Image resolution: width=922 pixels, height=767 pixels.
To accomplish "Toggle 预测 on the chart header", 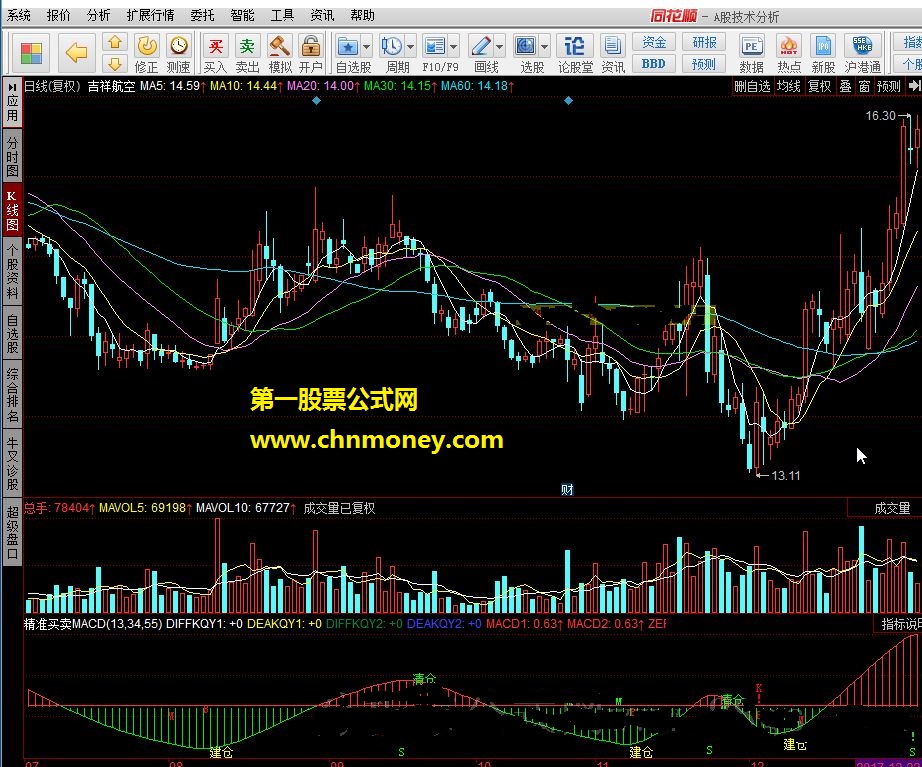I will point(888,86).
